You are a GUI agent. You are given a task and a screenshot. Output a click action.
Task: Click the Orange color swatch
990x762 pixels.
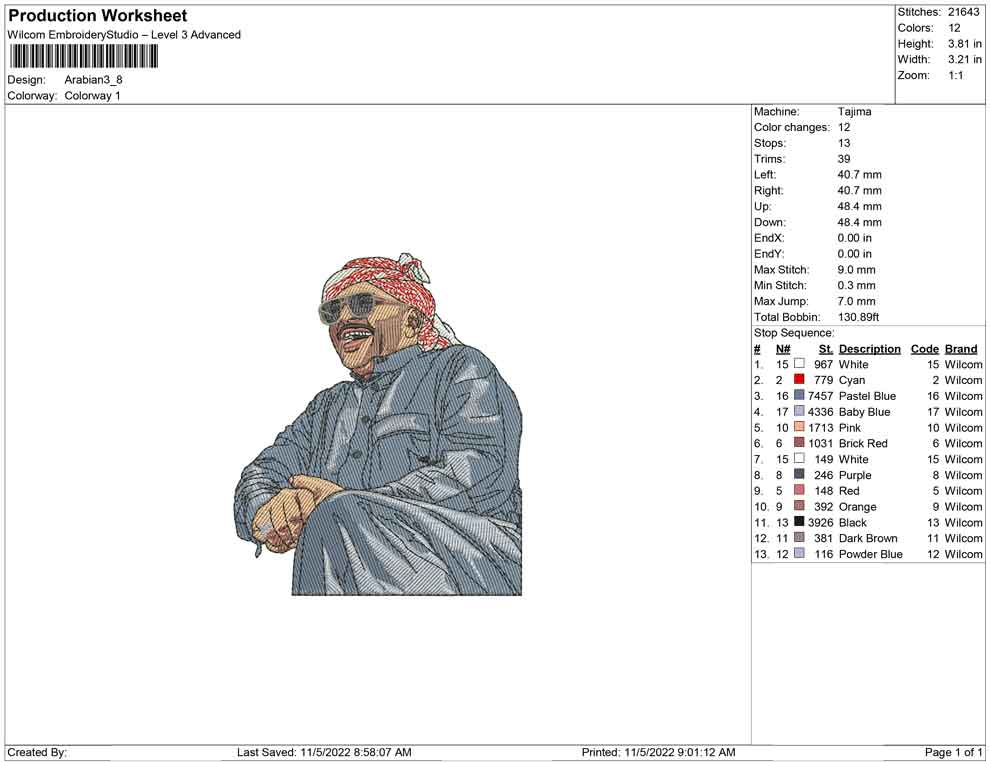[799, 506]
